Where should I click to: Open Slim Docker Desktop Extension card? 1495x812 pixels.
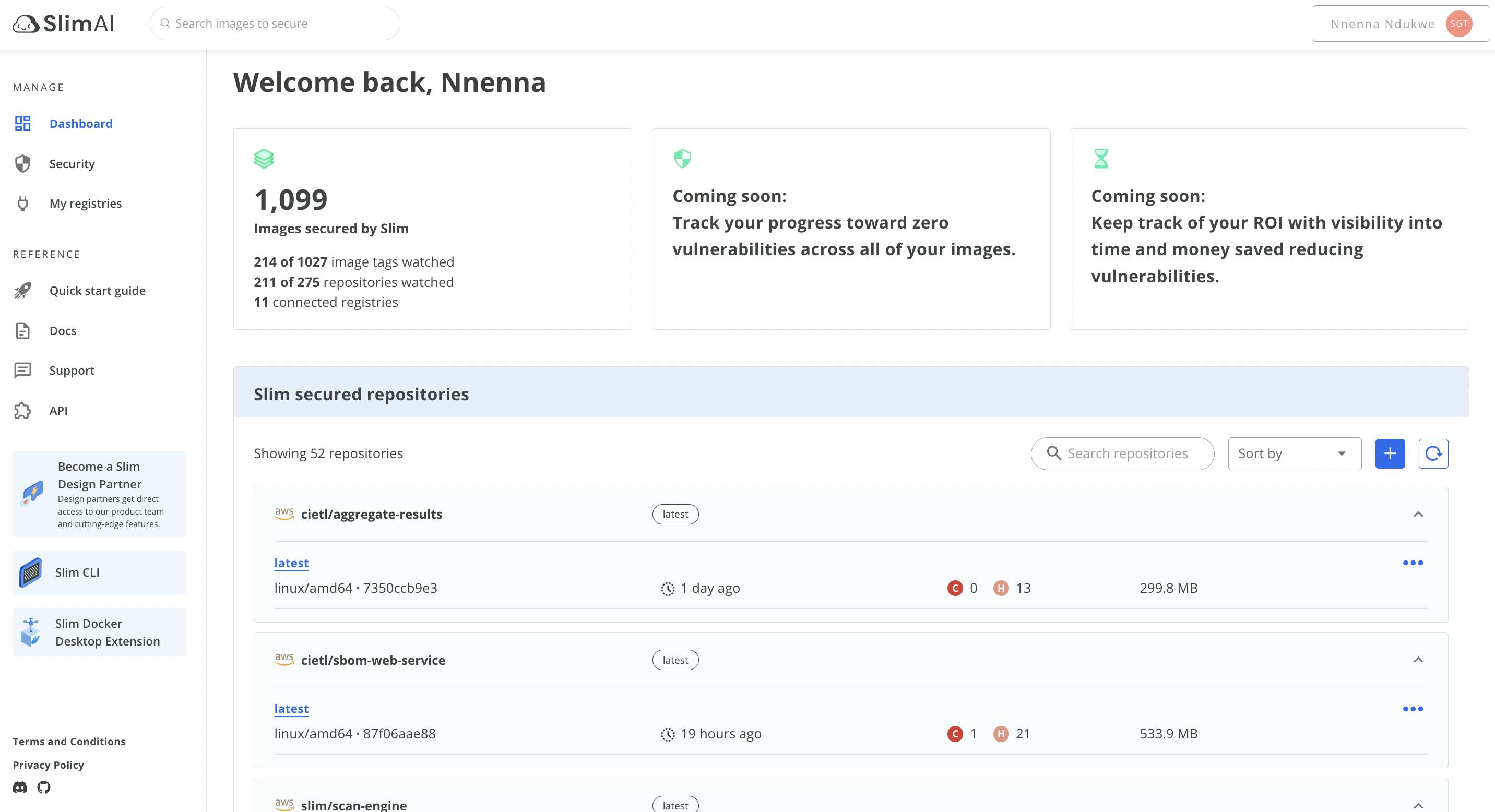pos(99,632)
